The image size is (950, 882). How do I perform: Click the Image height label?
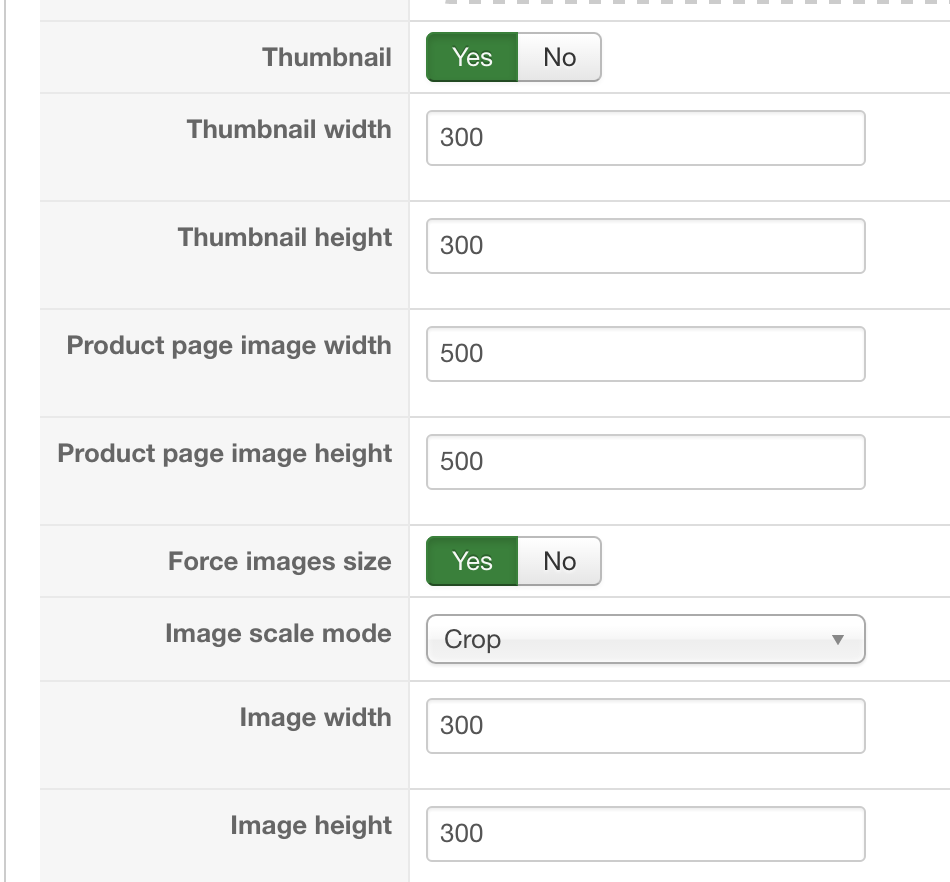(x=311, y=826)
